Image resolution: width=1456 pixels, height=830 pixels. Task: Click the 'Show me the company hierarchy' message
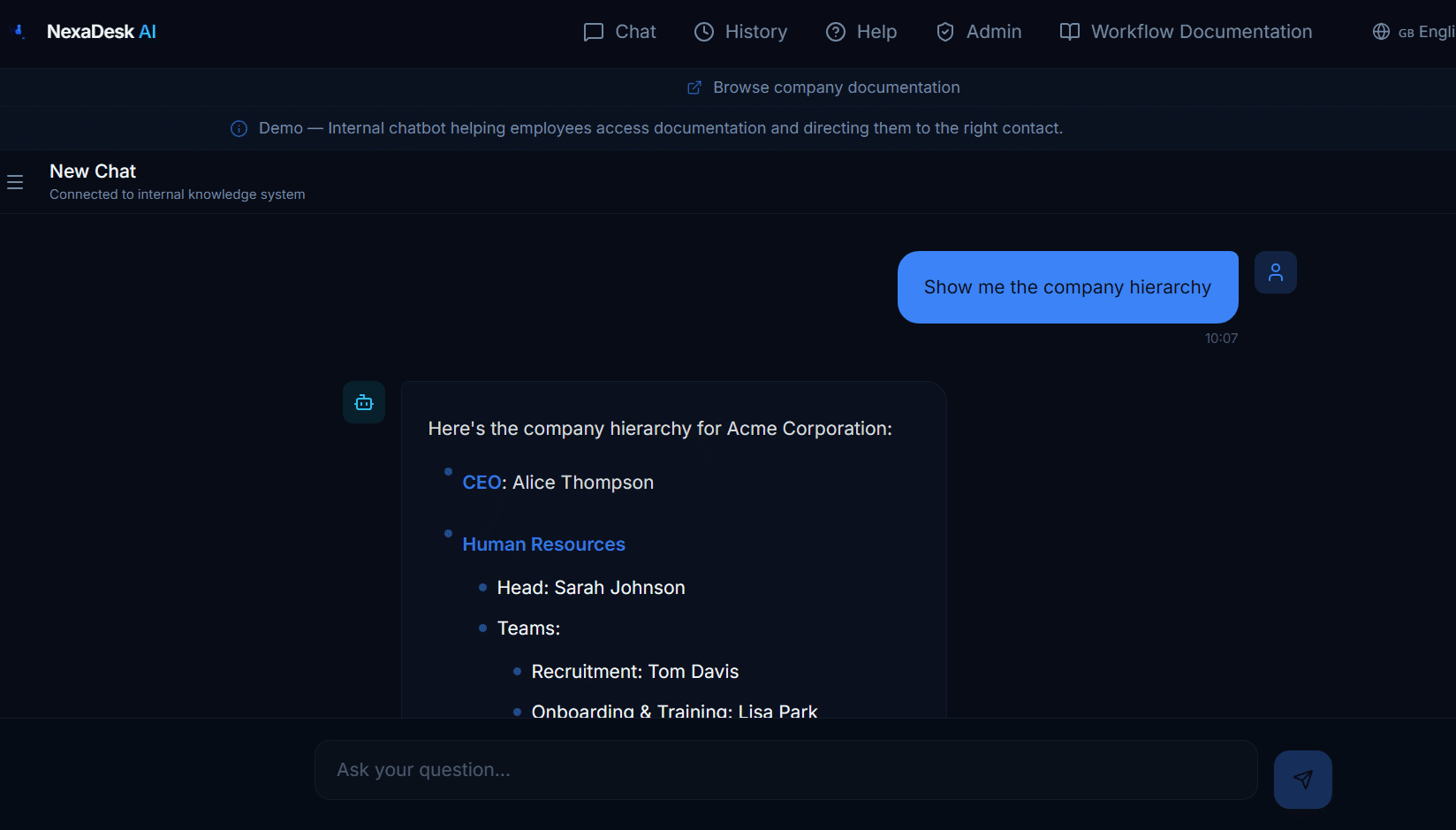[1067, 287]
